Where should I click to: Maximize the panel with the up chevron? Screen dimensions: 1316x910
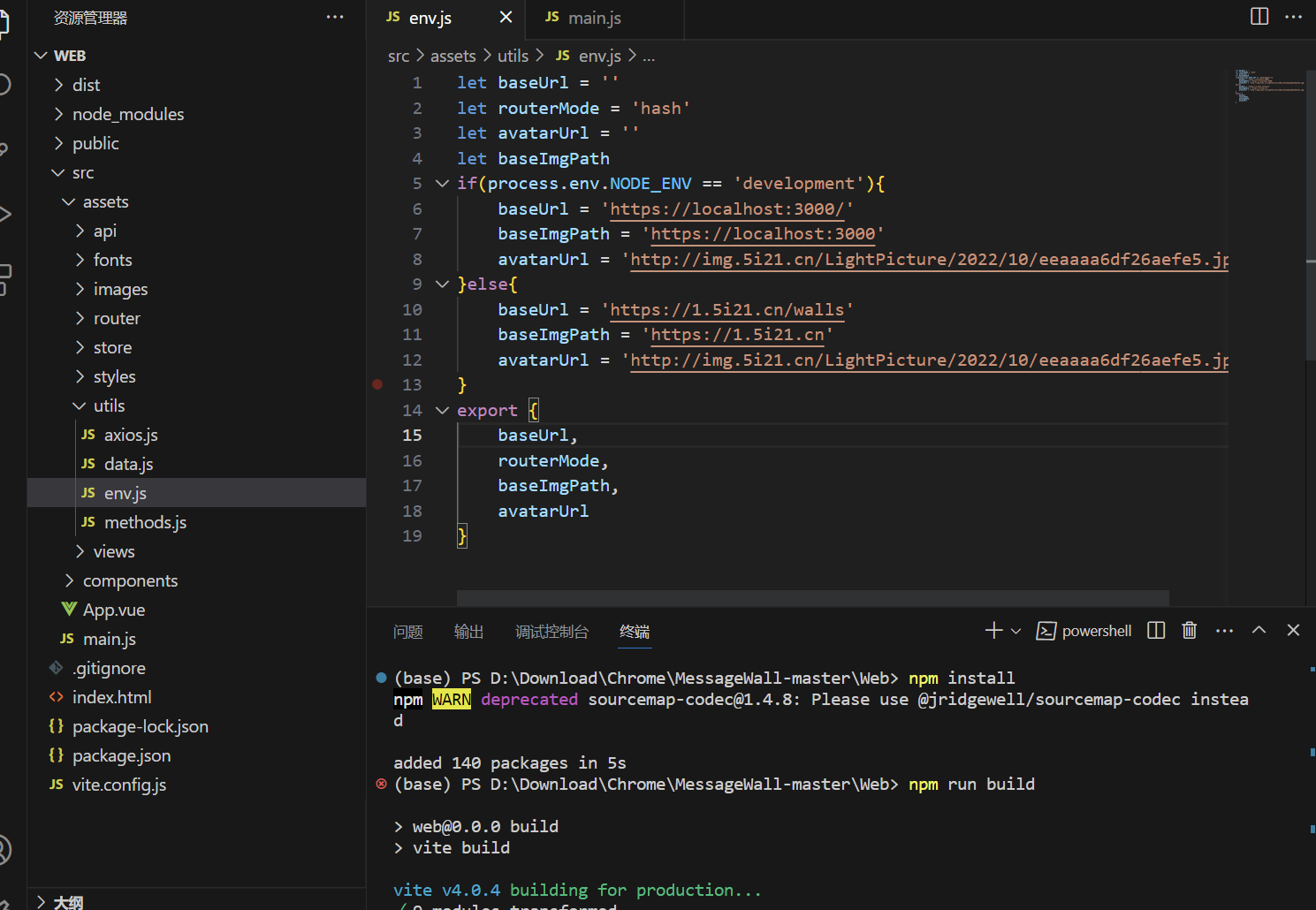point(1259,630)
